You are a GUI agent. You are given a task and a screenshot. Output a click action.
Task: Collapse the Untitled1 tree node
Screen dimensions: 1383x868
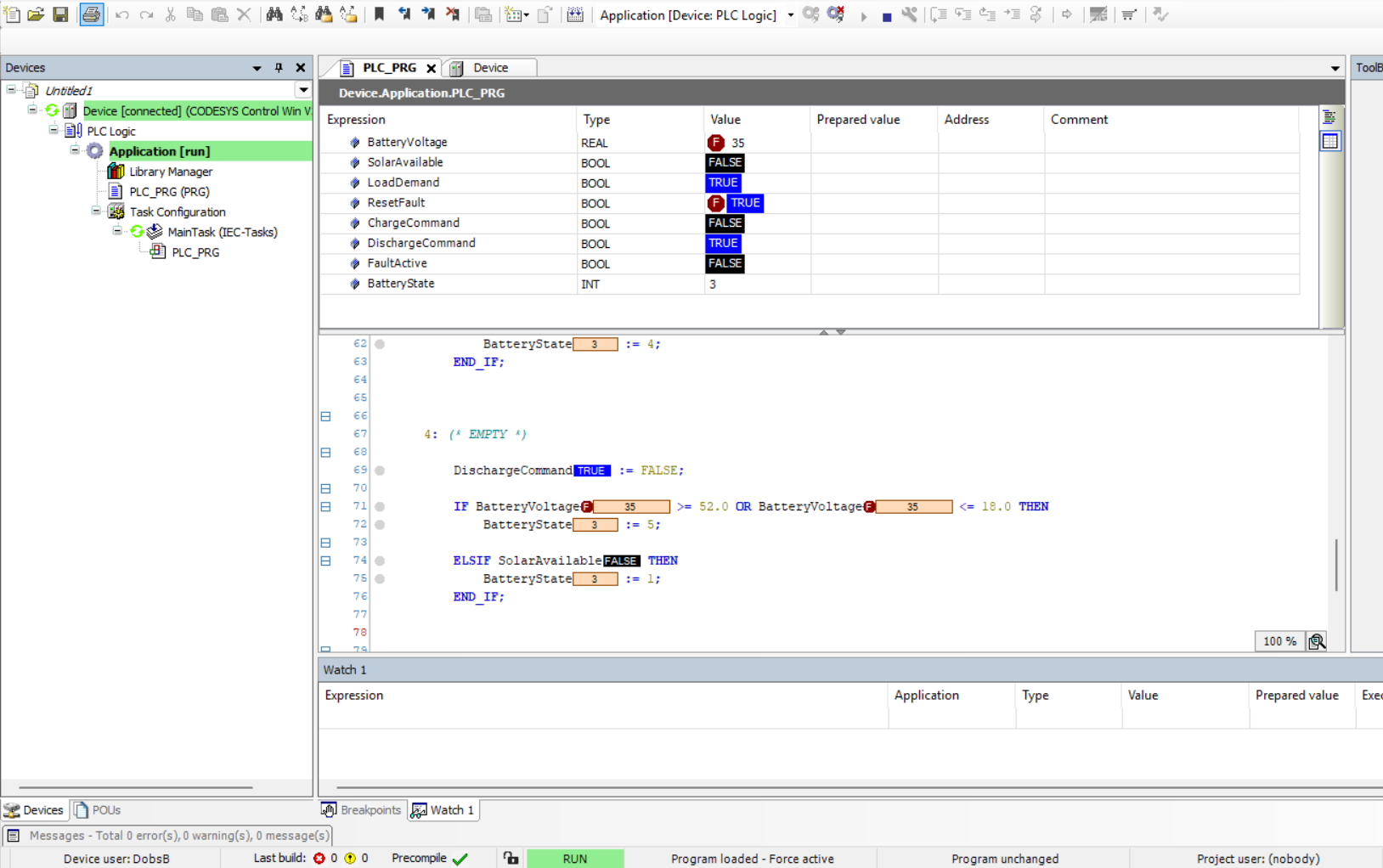point(11,88)
